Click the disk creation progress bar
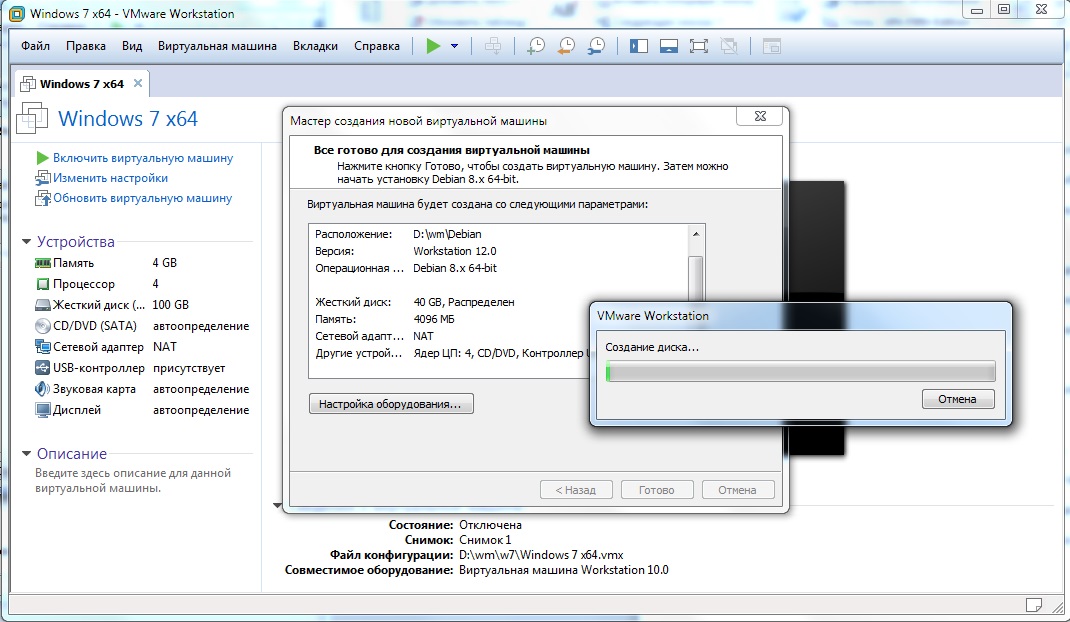Image resolution: width=1070 pixels, height=622 pixels. pos(800,371)
